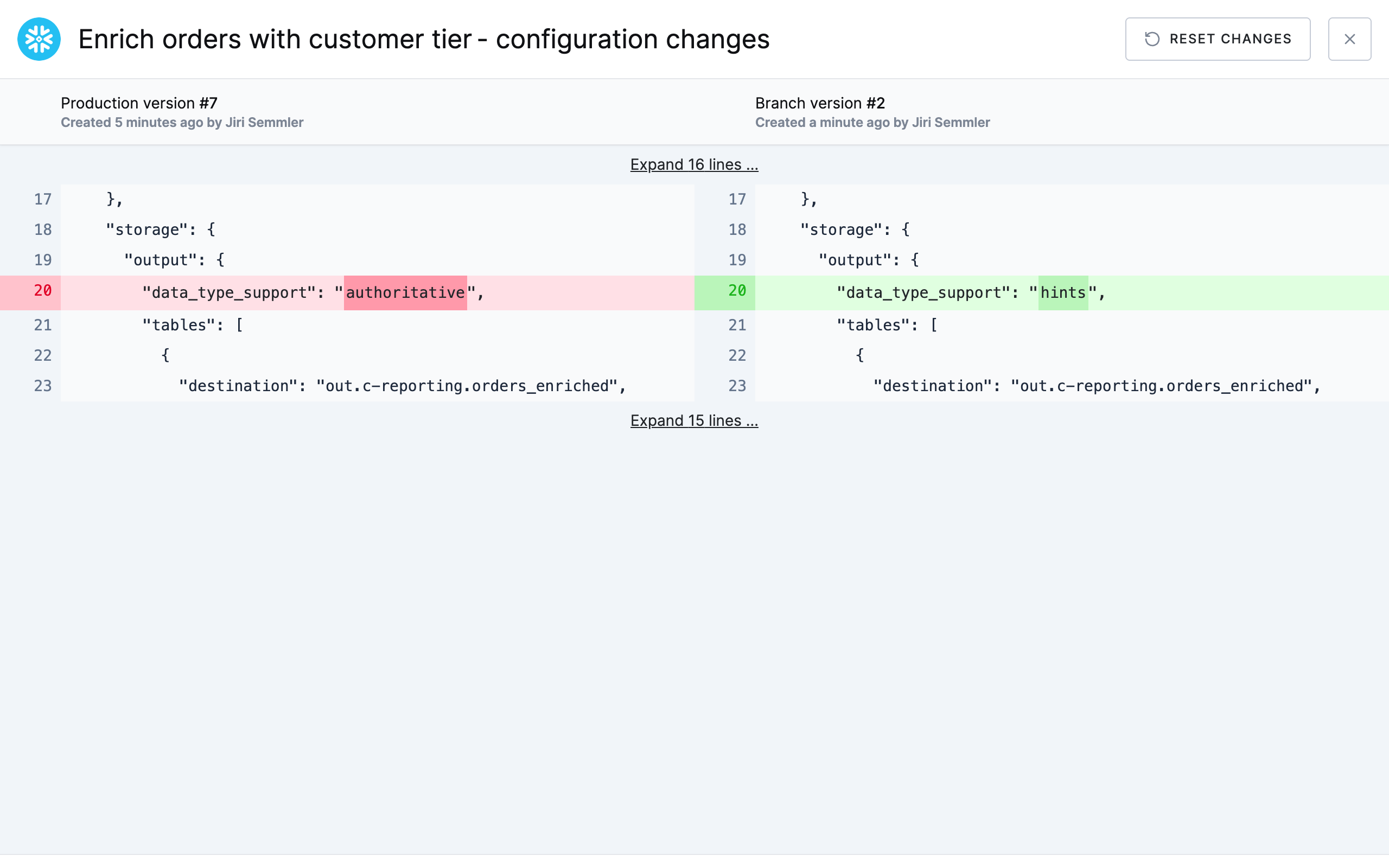Click the "destination" line in production pane

click(x=378, y=386)
